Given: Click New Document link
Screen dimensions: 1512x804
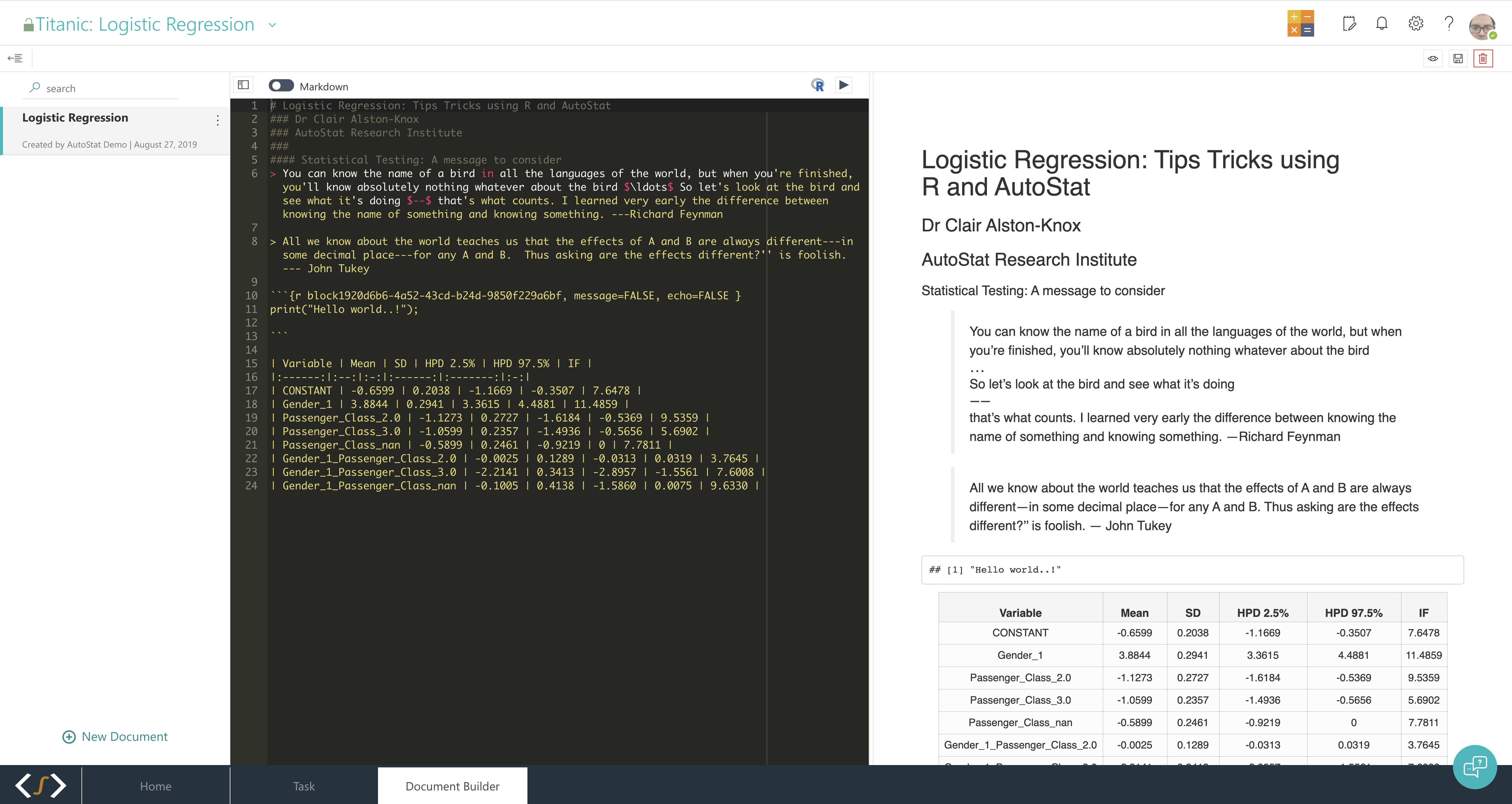Looking at the screenshot, I should [115, 737].
